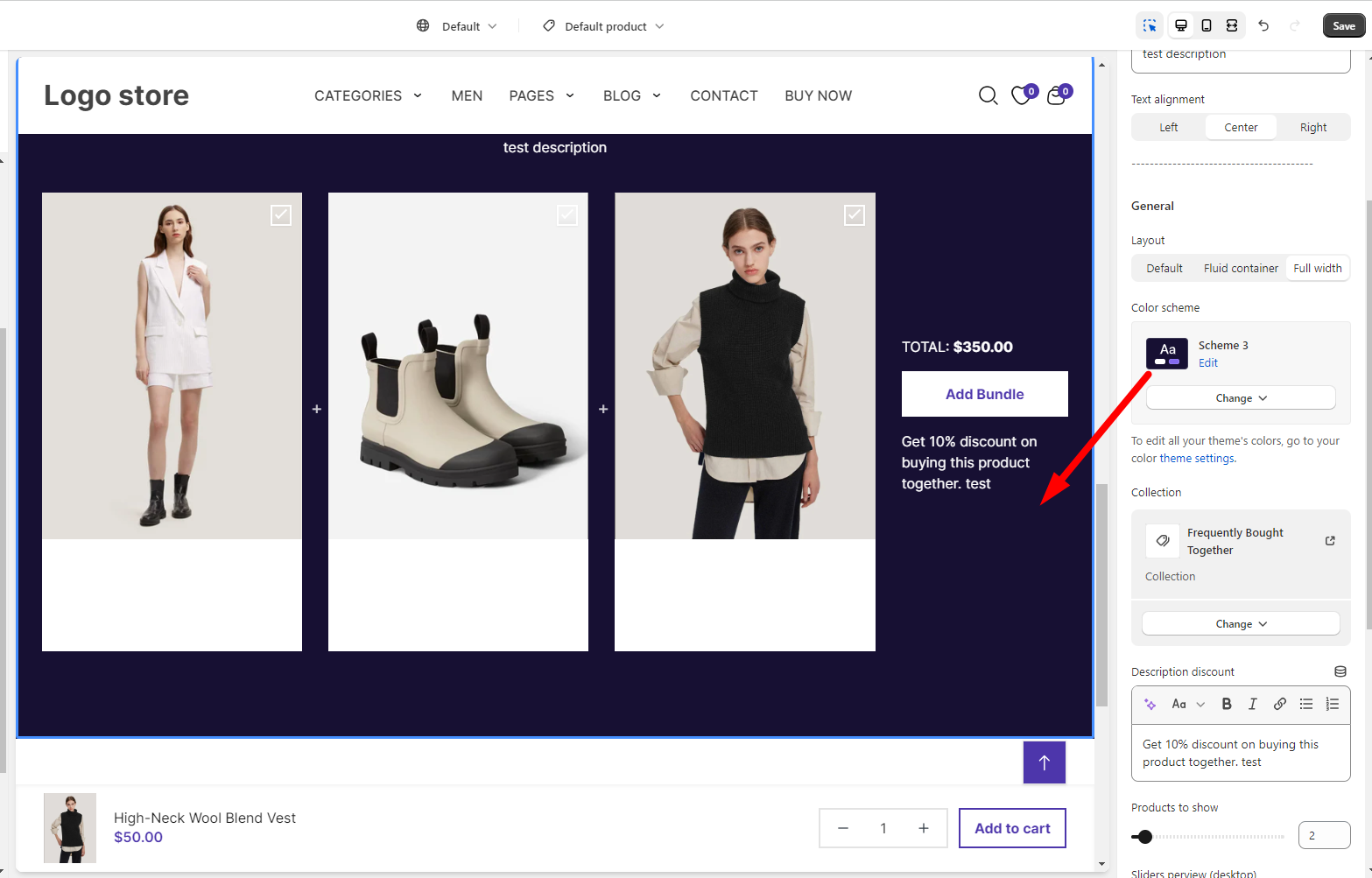Click the boots product image
This screenshot has height=878, width=1372.
(x=458, y=366)
